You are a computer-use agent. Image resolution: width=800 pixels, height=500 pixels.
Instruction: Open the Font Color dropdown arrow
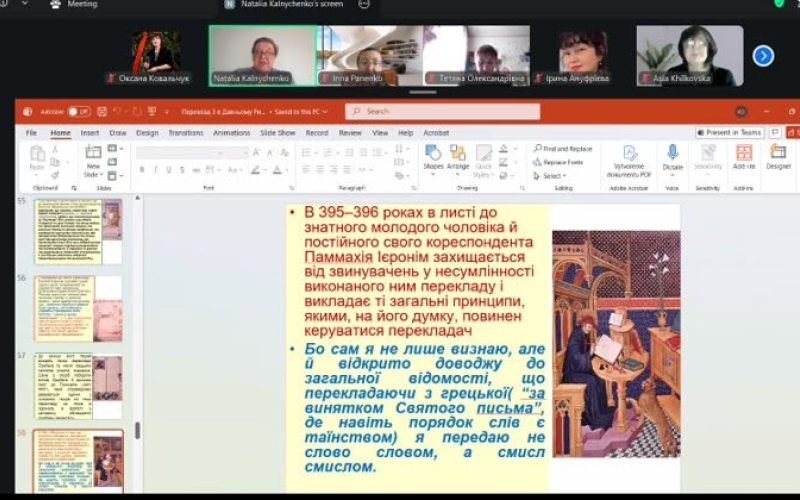coord(287,170)
